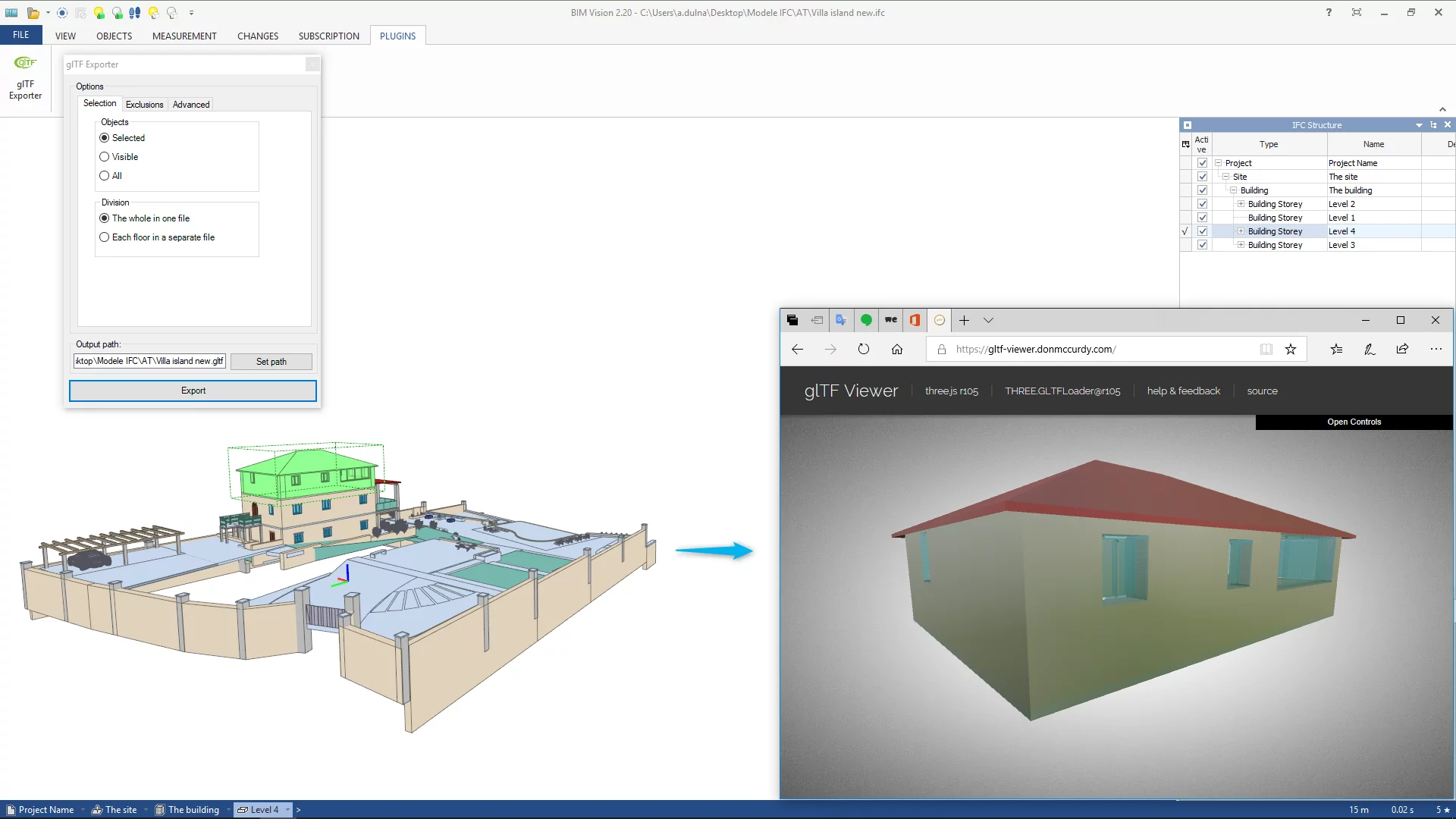This screenshot has width=1456, height=819.
Task: Select the Visible objects radio button
Action: pos(105,157)
